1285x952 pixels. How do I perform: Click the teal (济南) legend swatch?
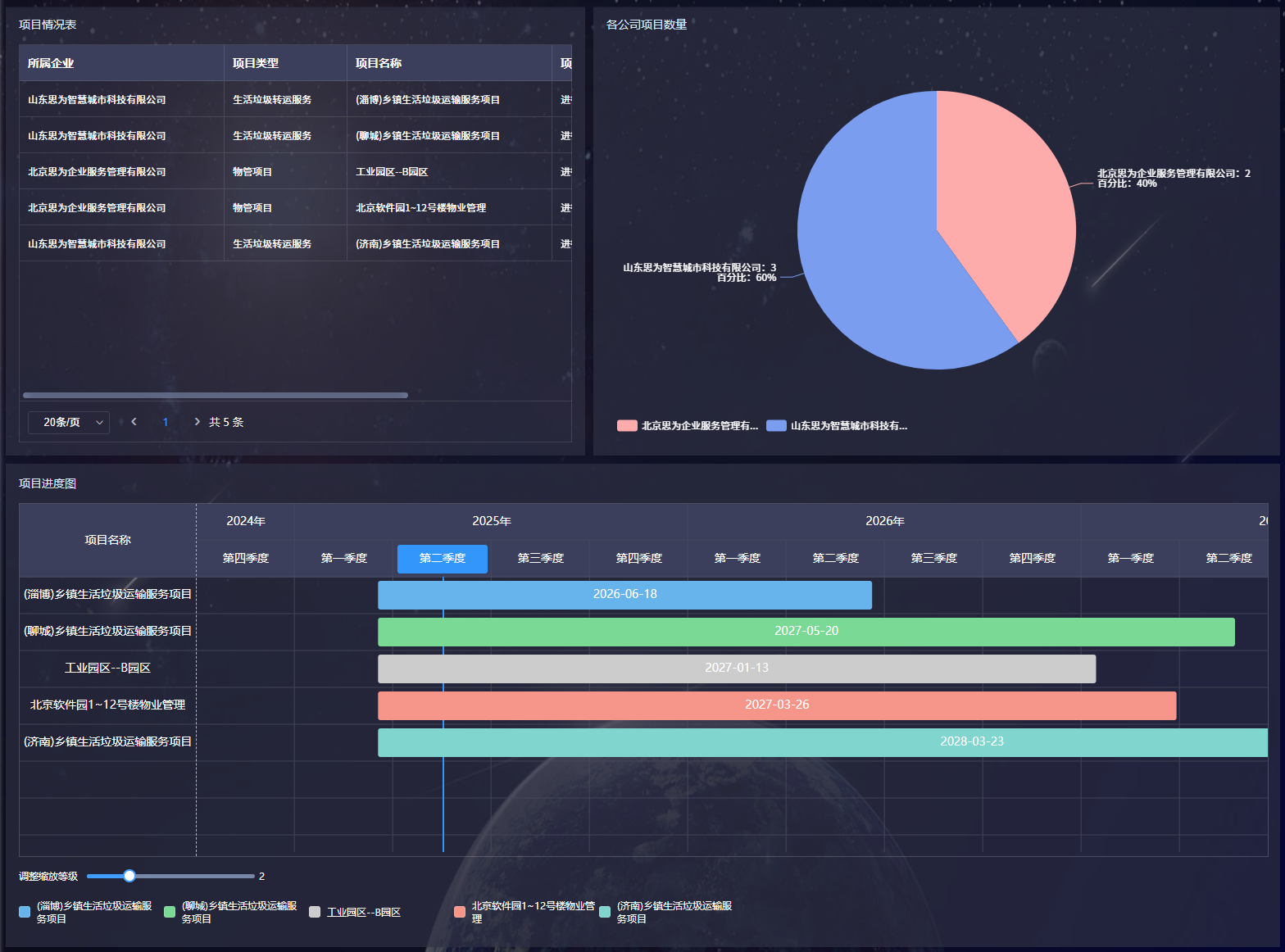pyautogui.click(x=605, y=912)
